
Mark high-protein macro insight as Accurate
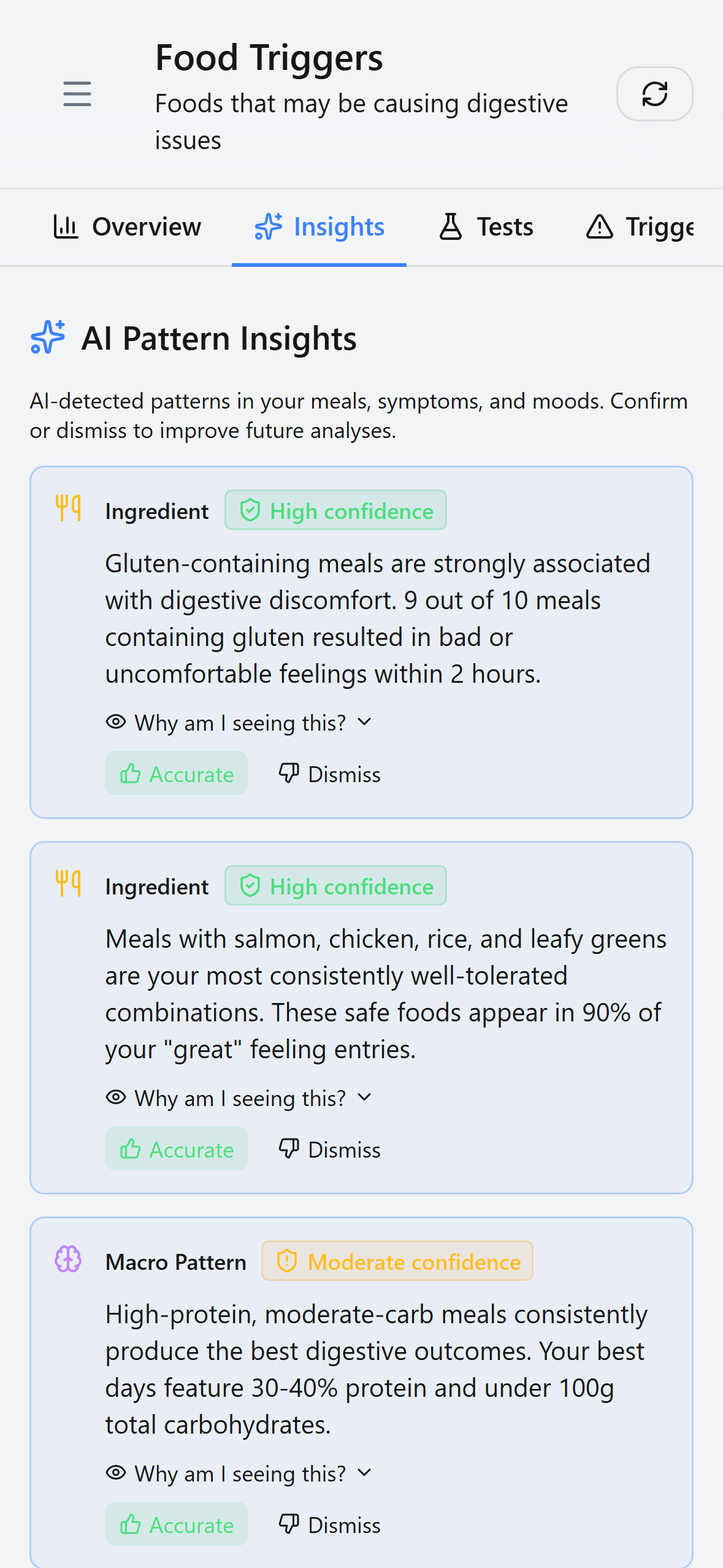[x=177, y=1524]
